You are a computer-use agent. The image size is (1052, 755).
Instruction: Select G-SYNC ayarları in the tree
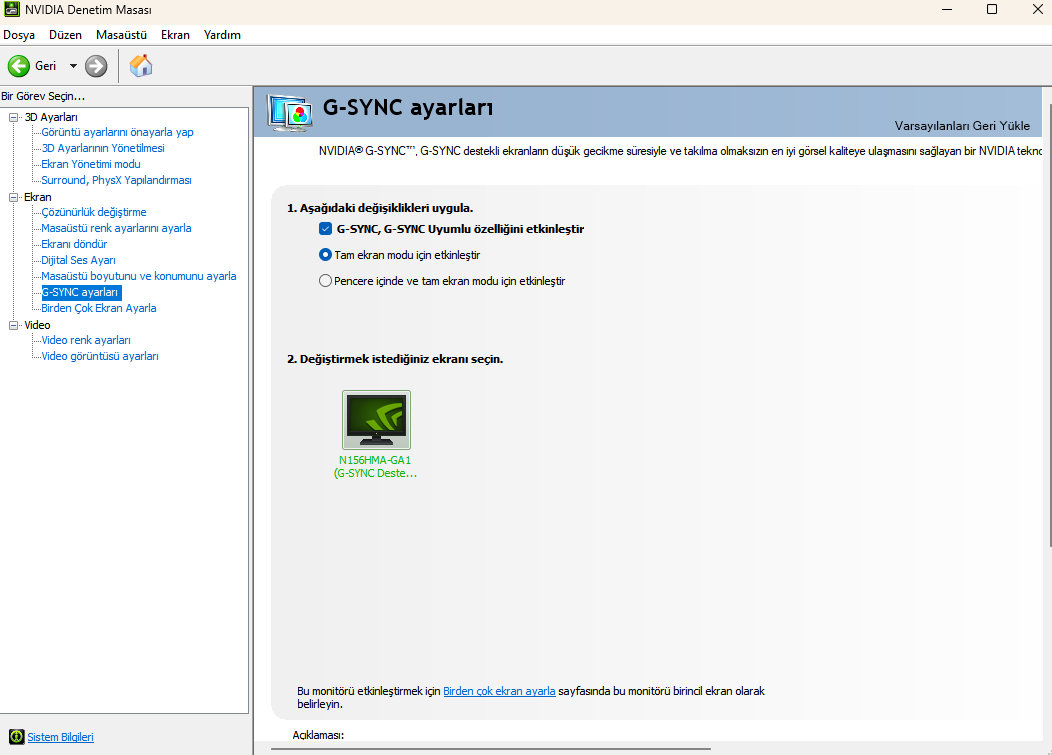pos(81,293)
